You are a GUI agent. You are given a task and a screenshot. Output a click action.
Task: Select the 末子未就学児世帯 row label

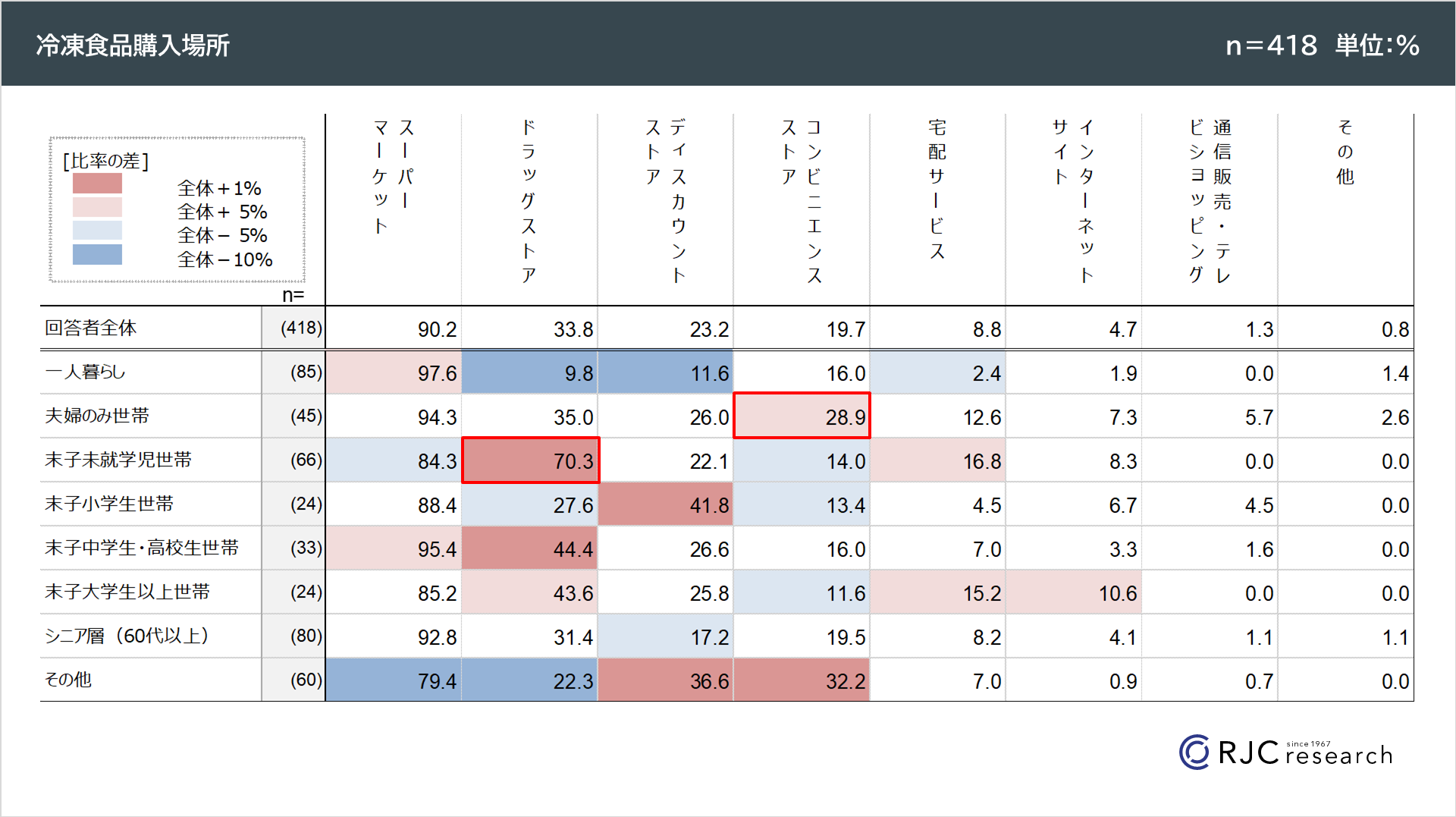(x=118, y=460)
